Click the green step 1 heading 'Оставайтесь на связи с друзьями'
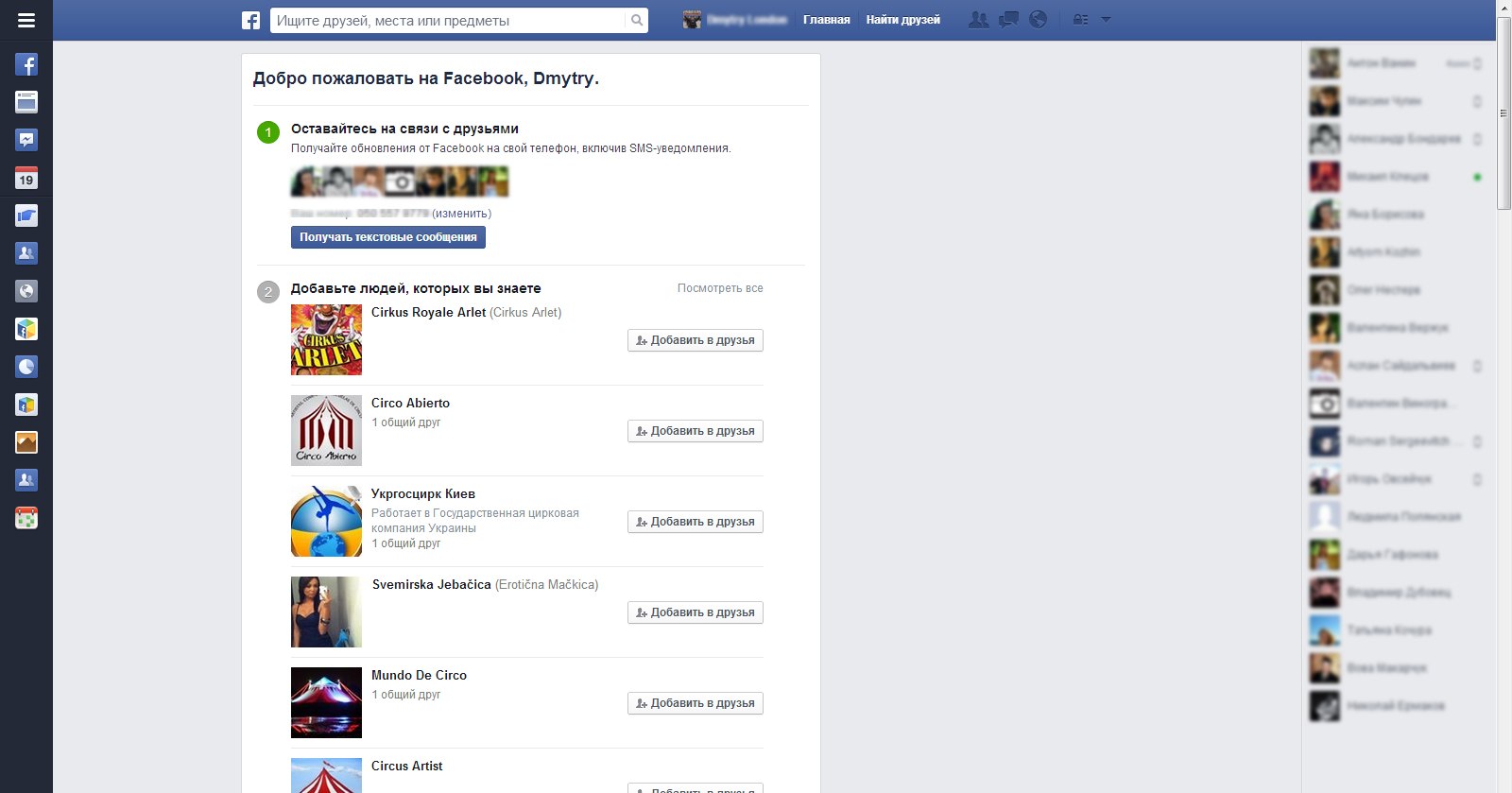The image size is (1512, 793). pos(404,129)
